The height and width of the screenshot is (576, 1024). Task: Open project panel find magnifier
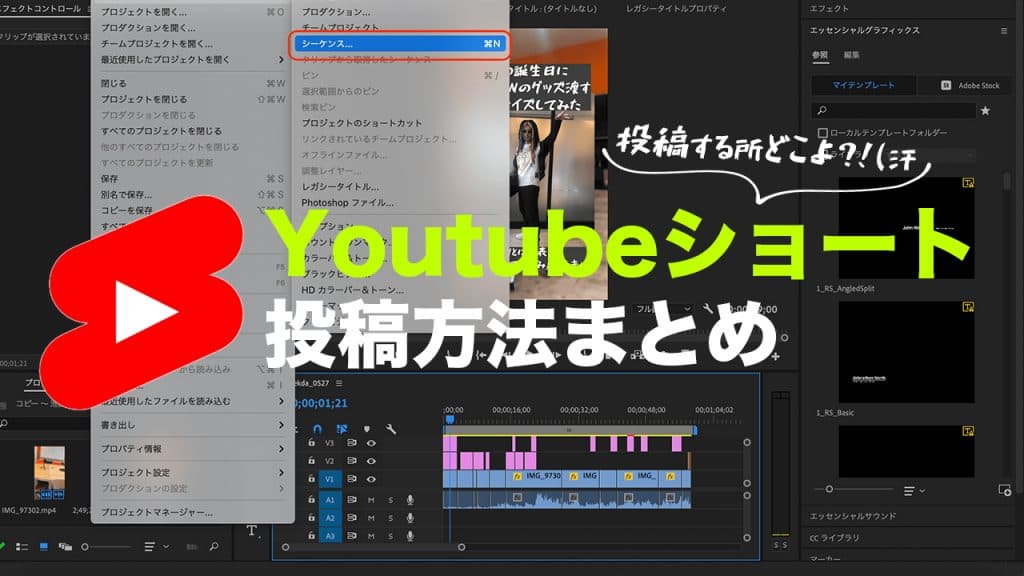pos(214,547)
